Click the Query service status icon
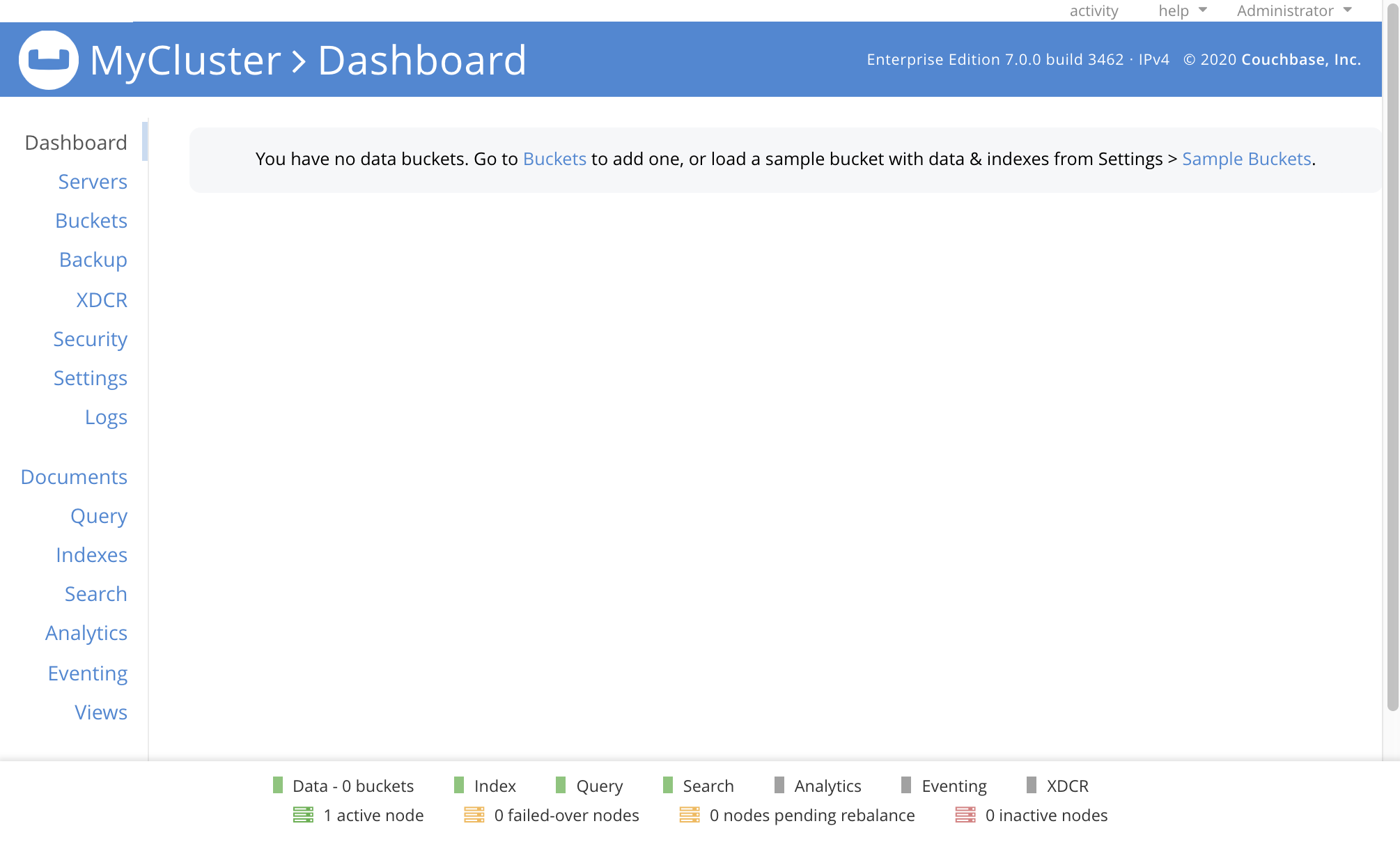Viewport: 1400px width, 842px height. pos(561,786)
